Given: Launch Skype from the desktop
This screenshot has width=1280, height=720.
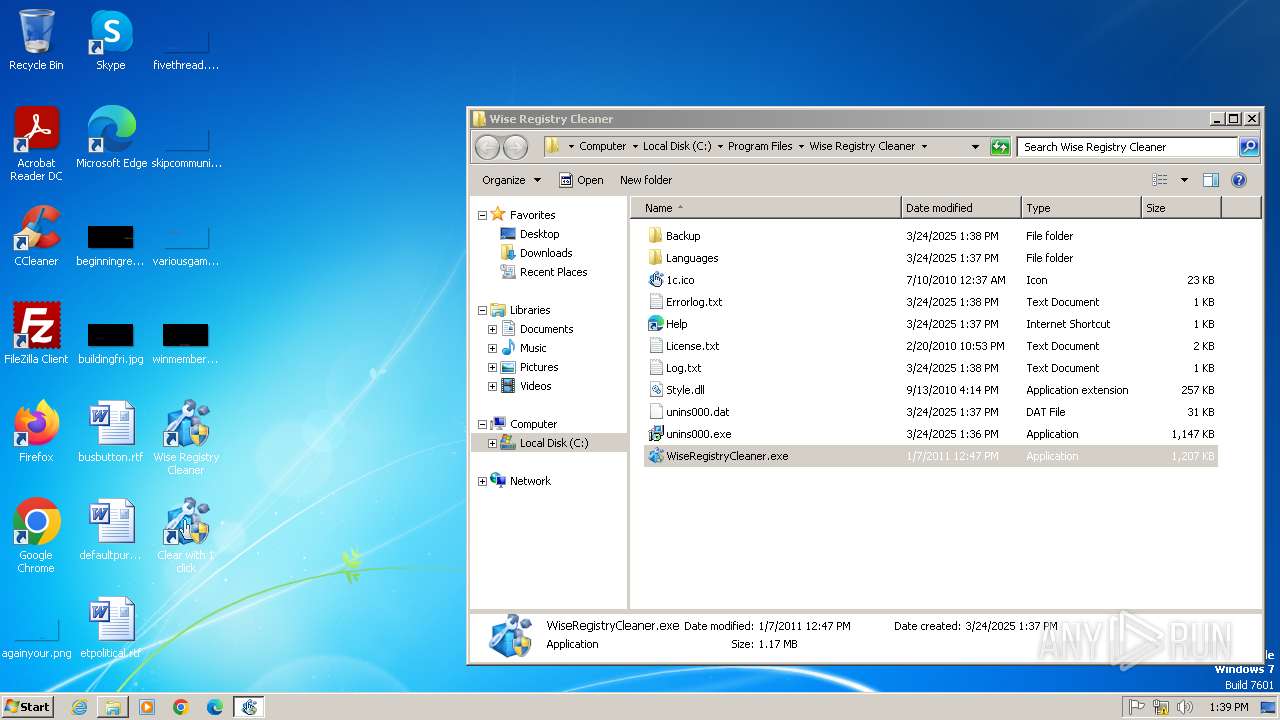Looking at the screenshot, I should point(110,40).
